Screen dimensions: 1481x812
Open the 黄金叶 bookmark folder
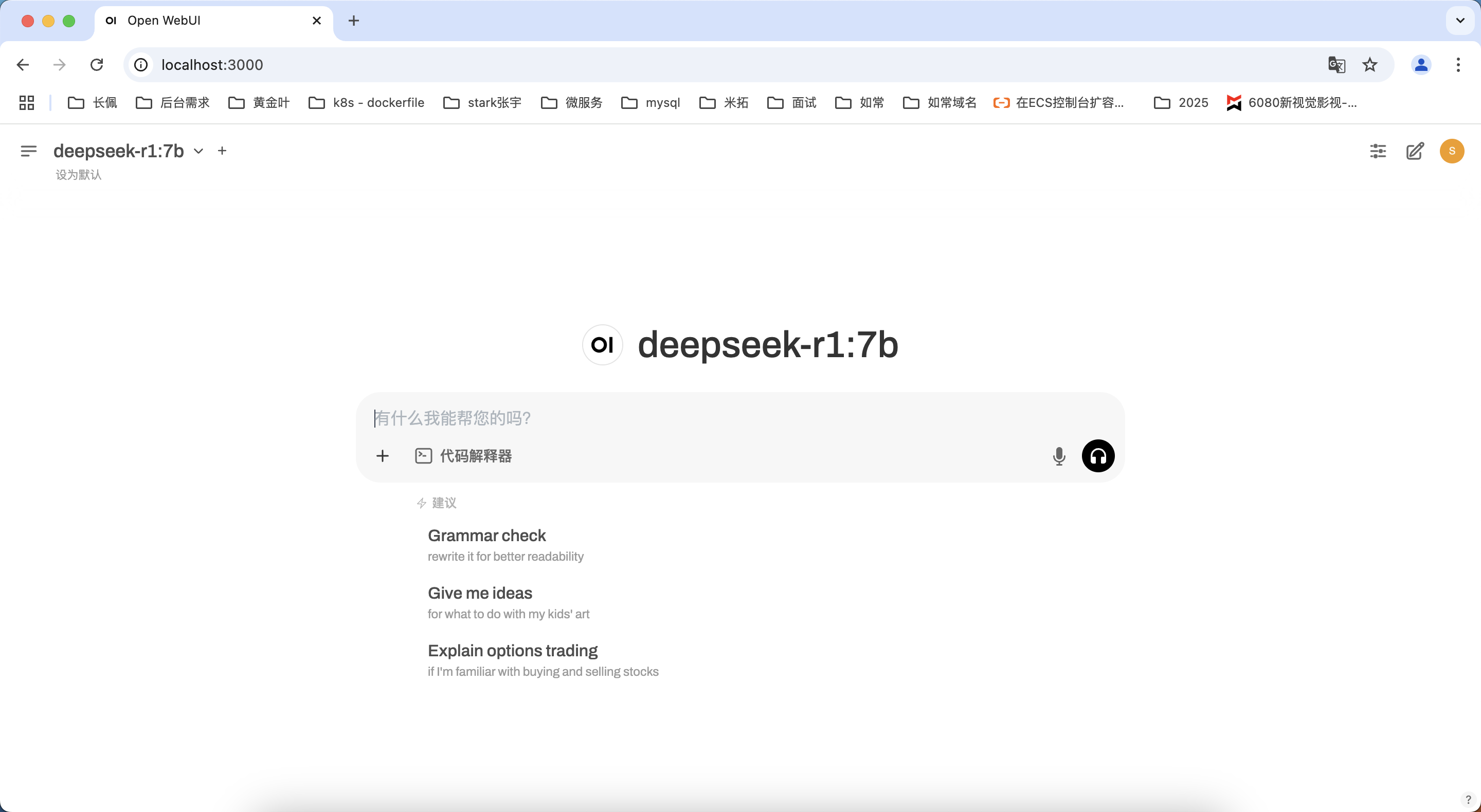point(259,103)
